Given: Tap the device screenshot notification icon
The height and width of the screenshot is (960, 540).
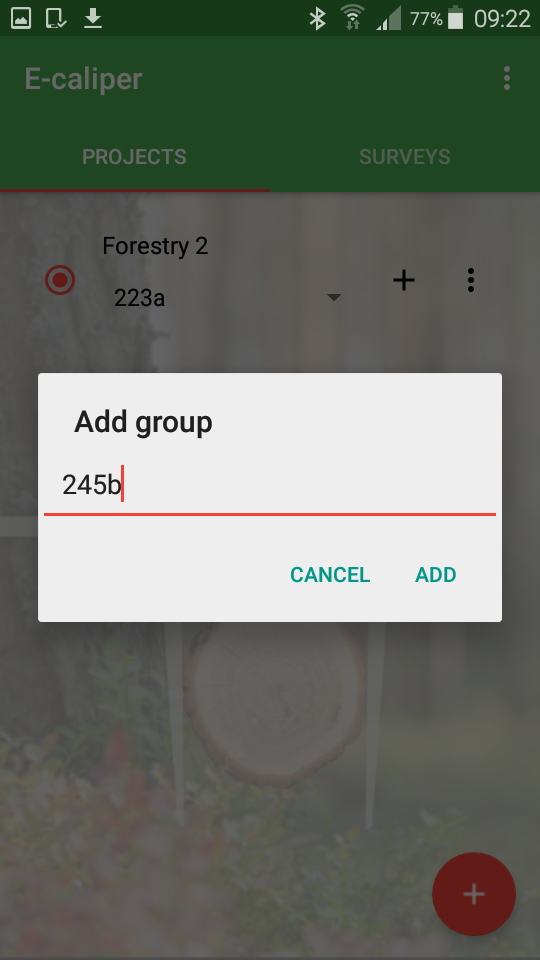Looking at the screenshot, I should tap(56, 18).
